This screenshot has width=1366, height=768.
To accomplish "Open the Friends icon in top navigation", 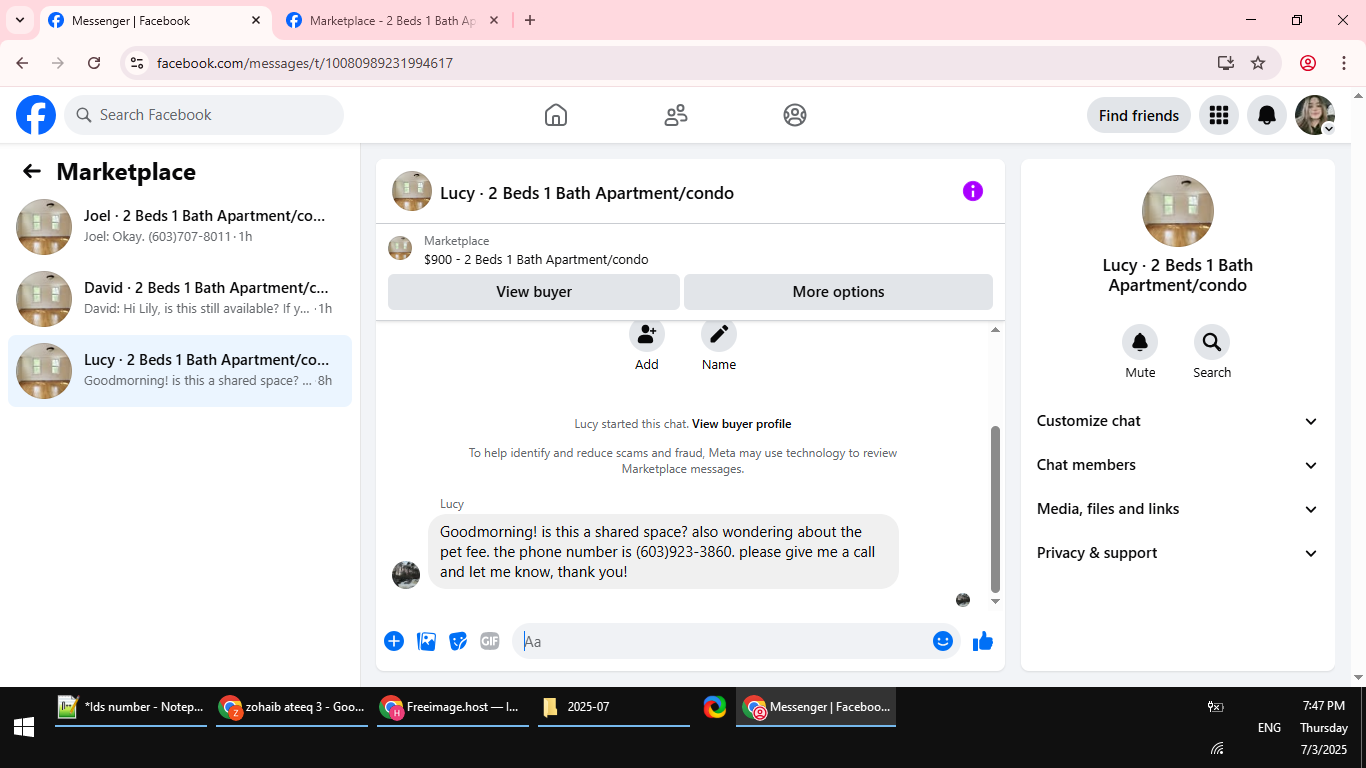I will coord(676,115).
